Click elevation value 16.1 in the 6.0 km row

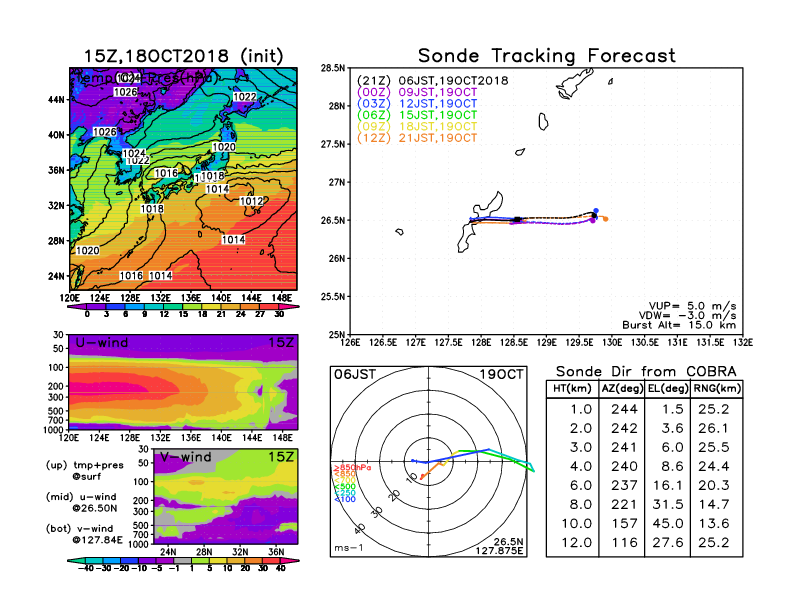(x=667, y=485)
